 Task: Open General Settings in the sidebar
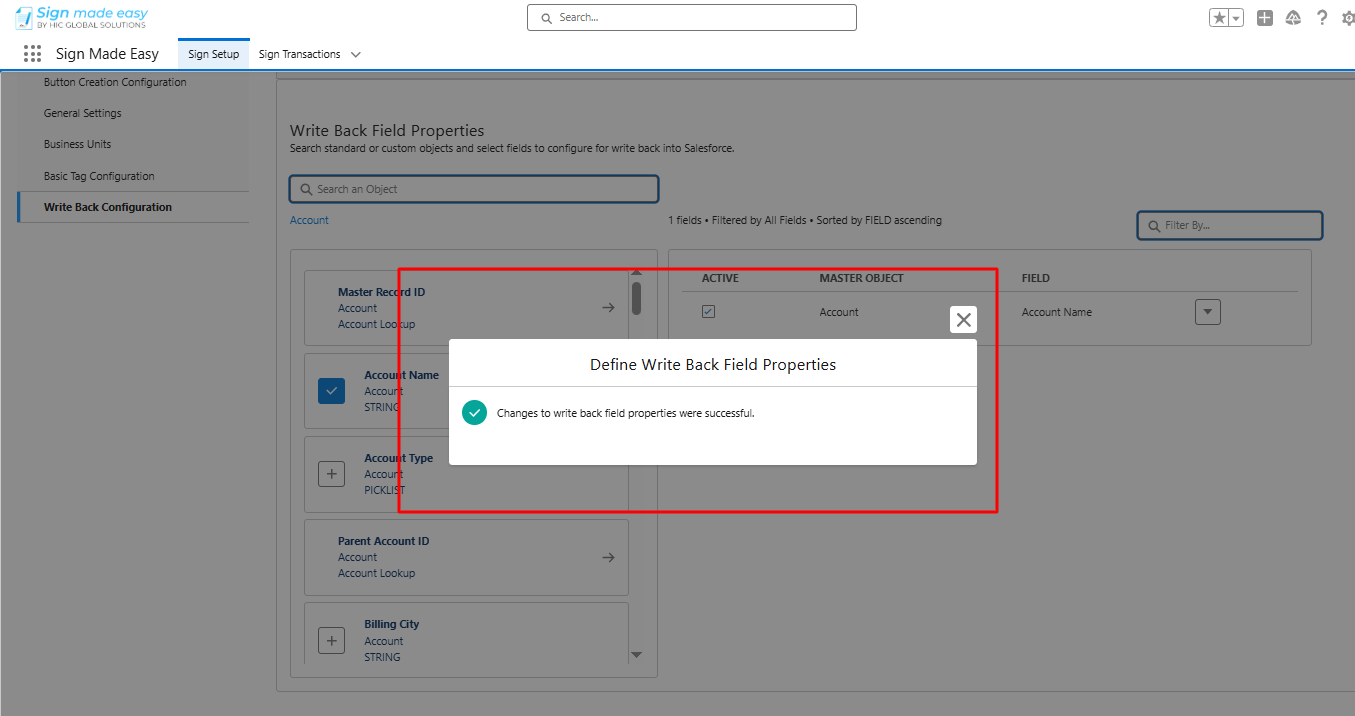point(83,113)
